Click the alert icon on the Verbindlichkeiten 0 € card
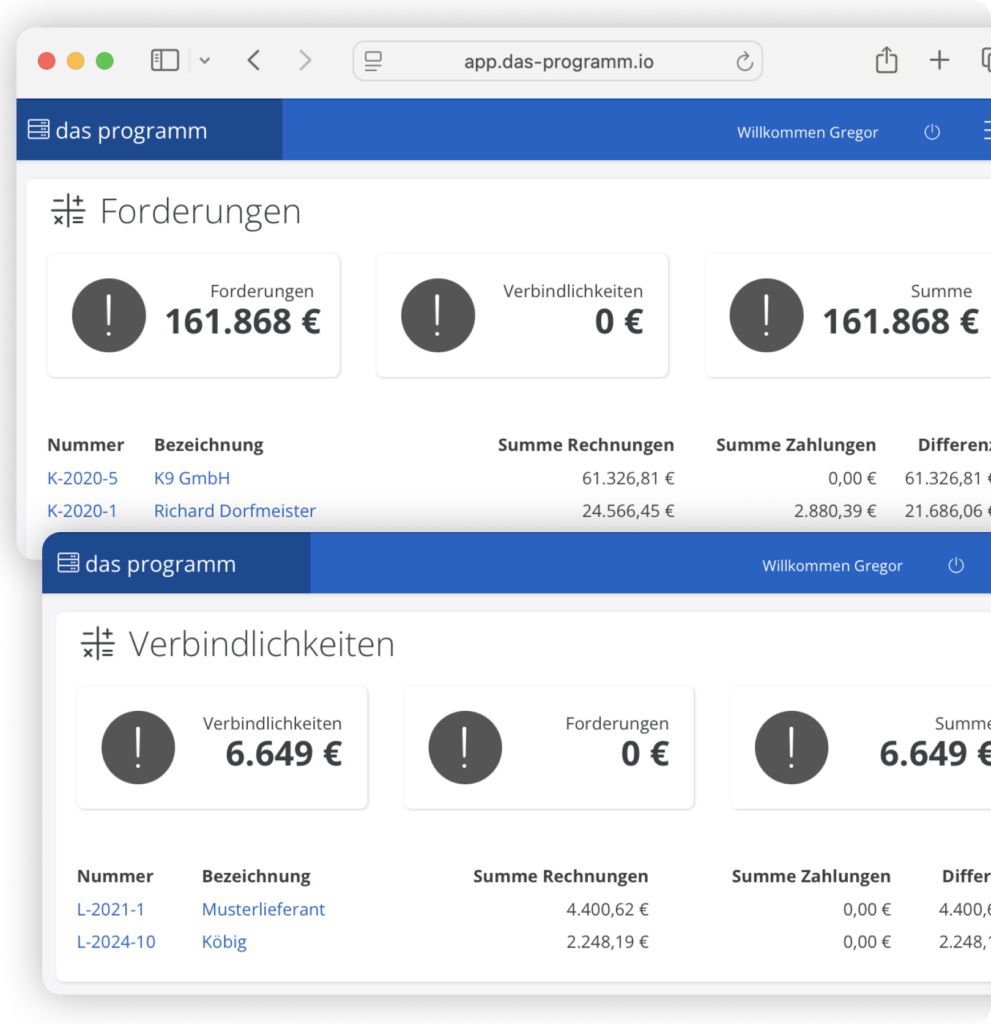 437,315
